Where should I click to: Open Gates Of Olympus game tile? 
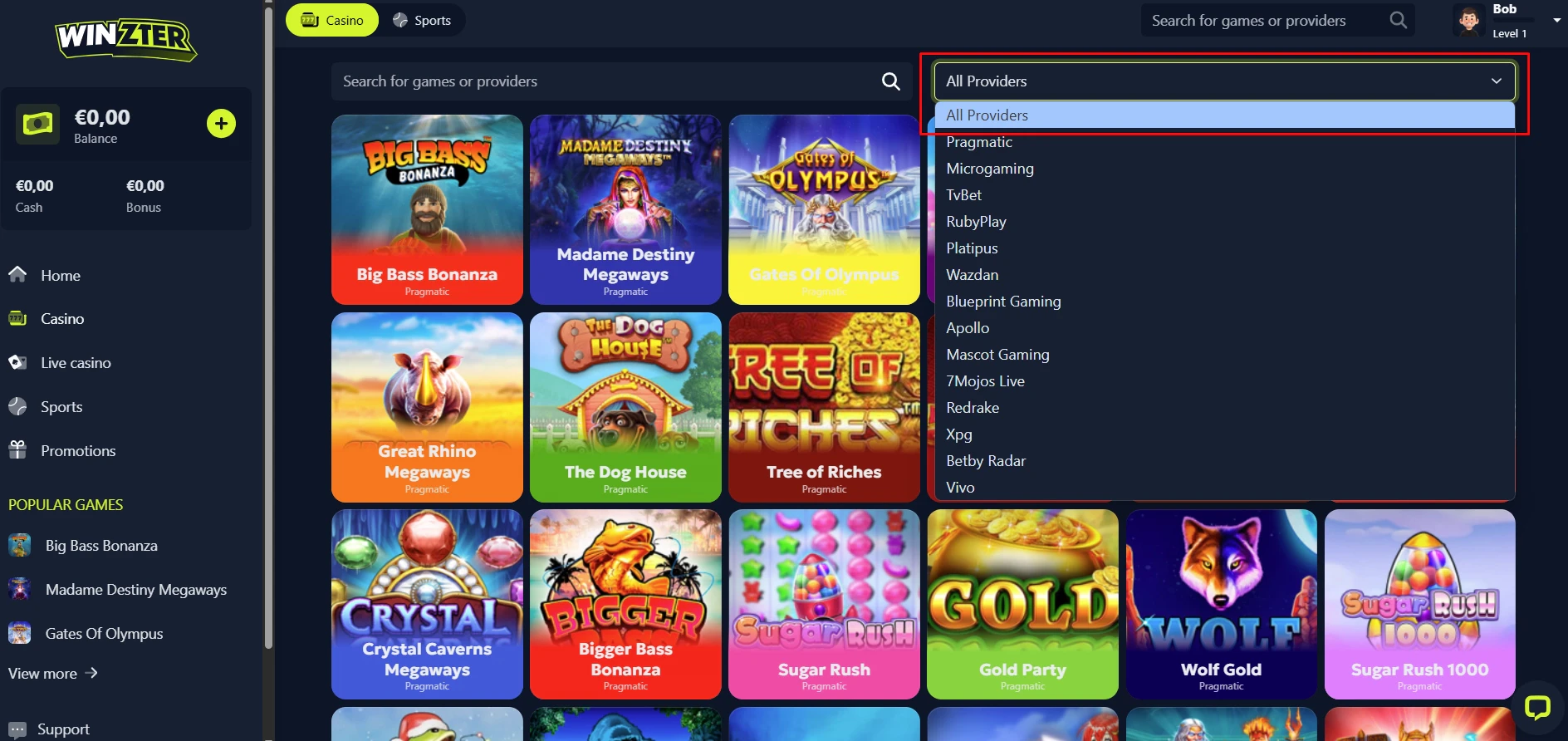[824, 209]
